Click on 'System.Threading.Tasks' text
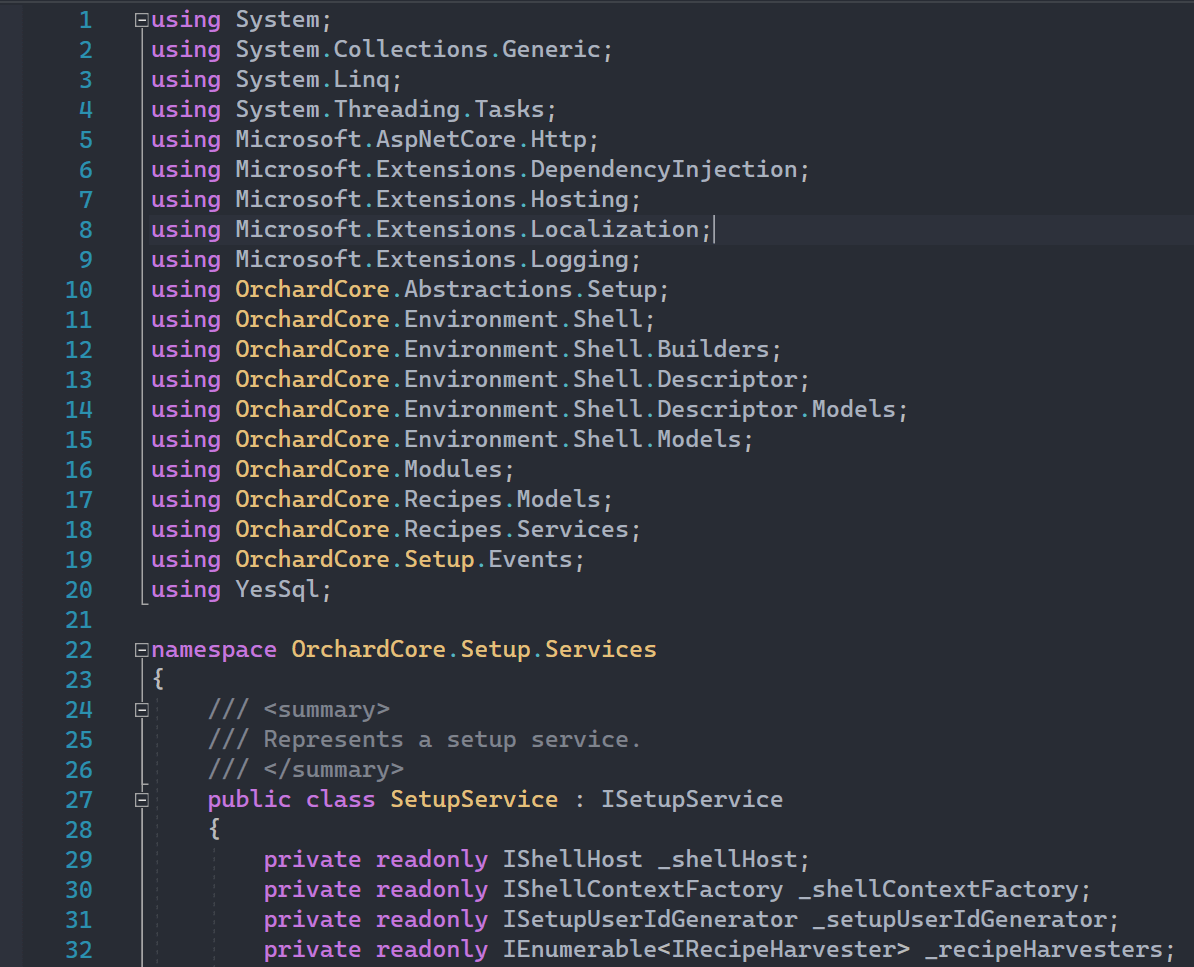 390,110
